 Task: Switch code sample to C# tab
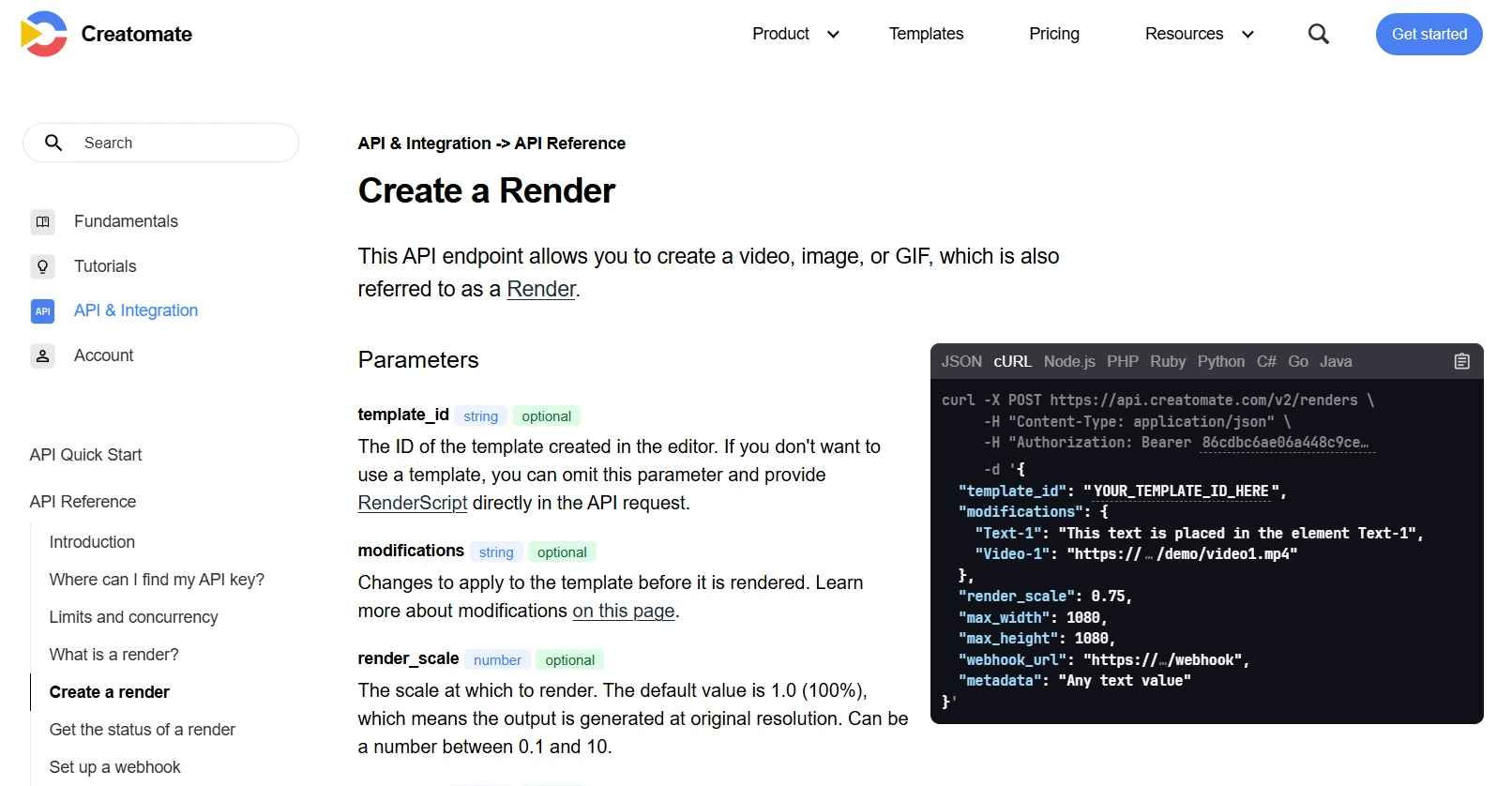(x=1266, y=361)
